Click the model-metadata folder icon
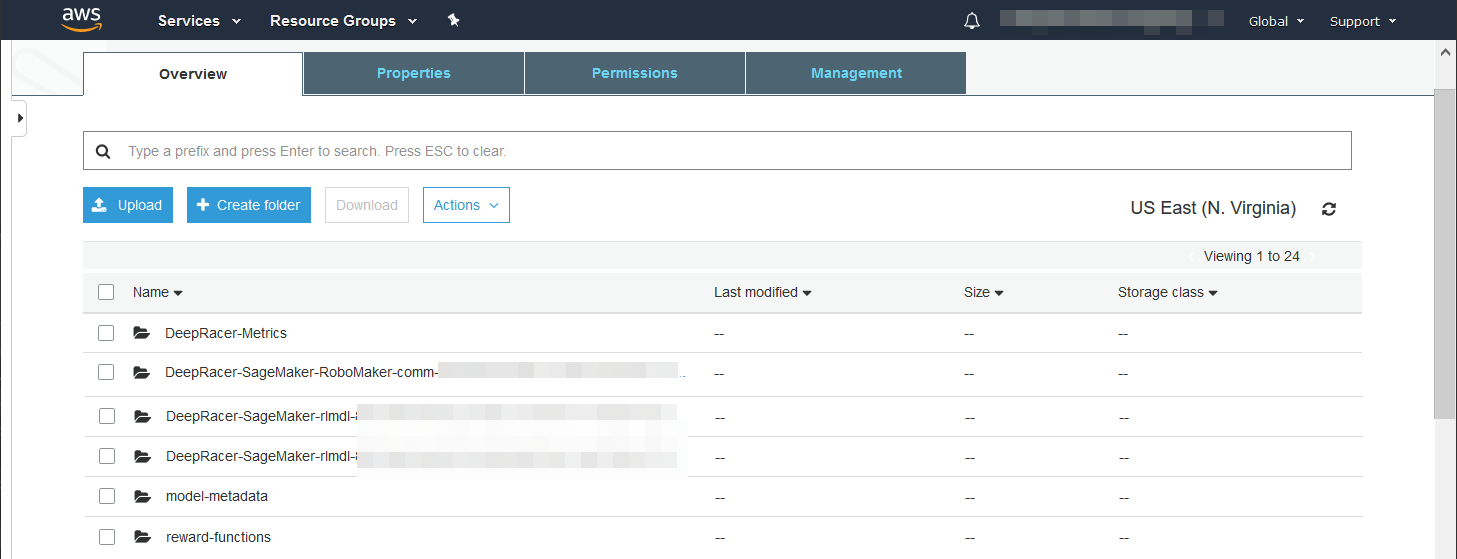The width and height of the screenshot is (1457, 559). point(142,496)
